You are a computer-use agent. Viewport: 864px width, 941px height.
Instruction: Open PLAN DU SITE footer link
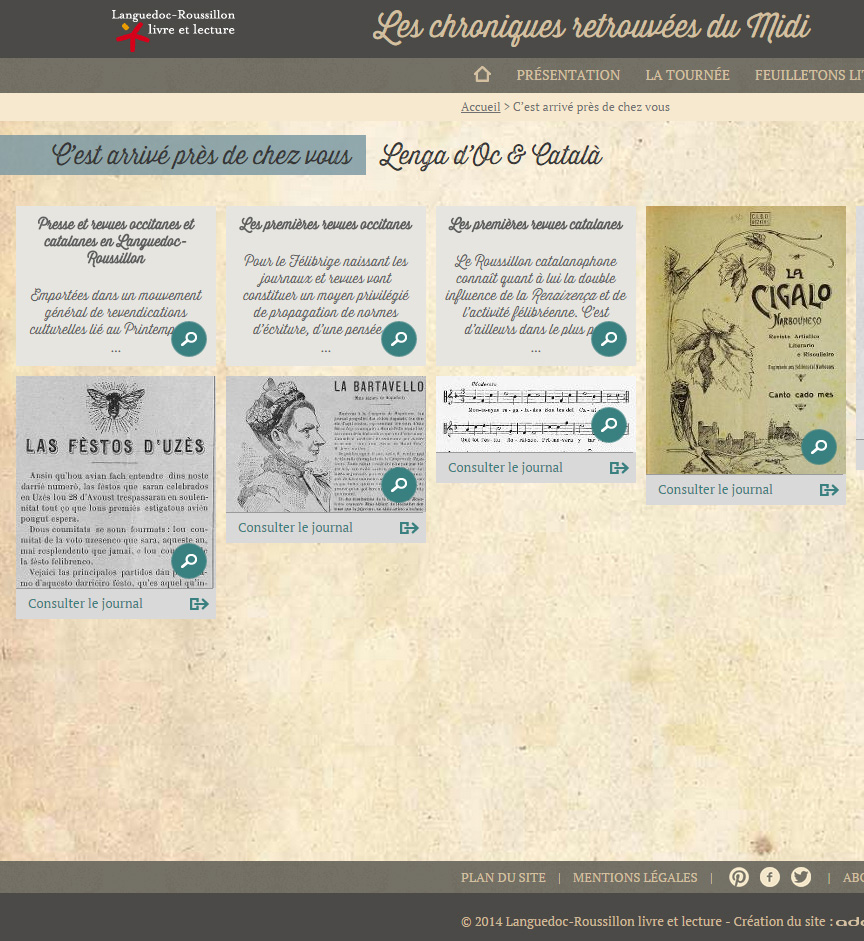(x=503, y=877)
